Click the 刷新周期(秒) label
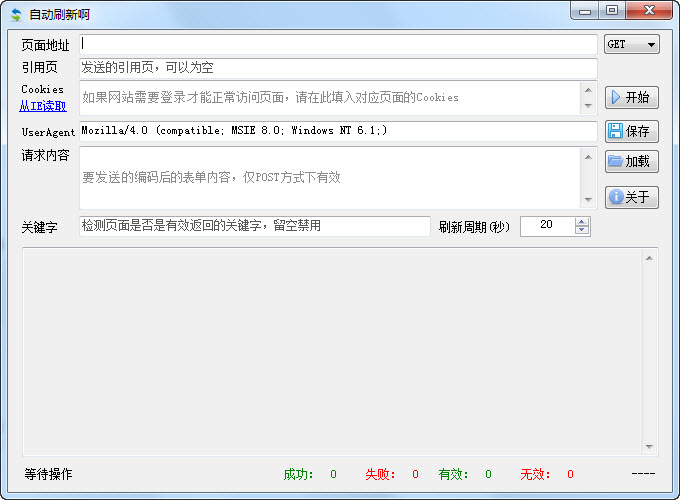Screen dimensions: 680x500 tap(474, 227)
